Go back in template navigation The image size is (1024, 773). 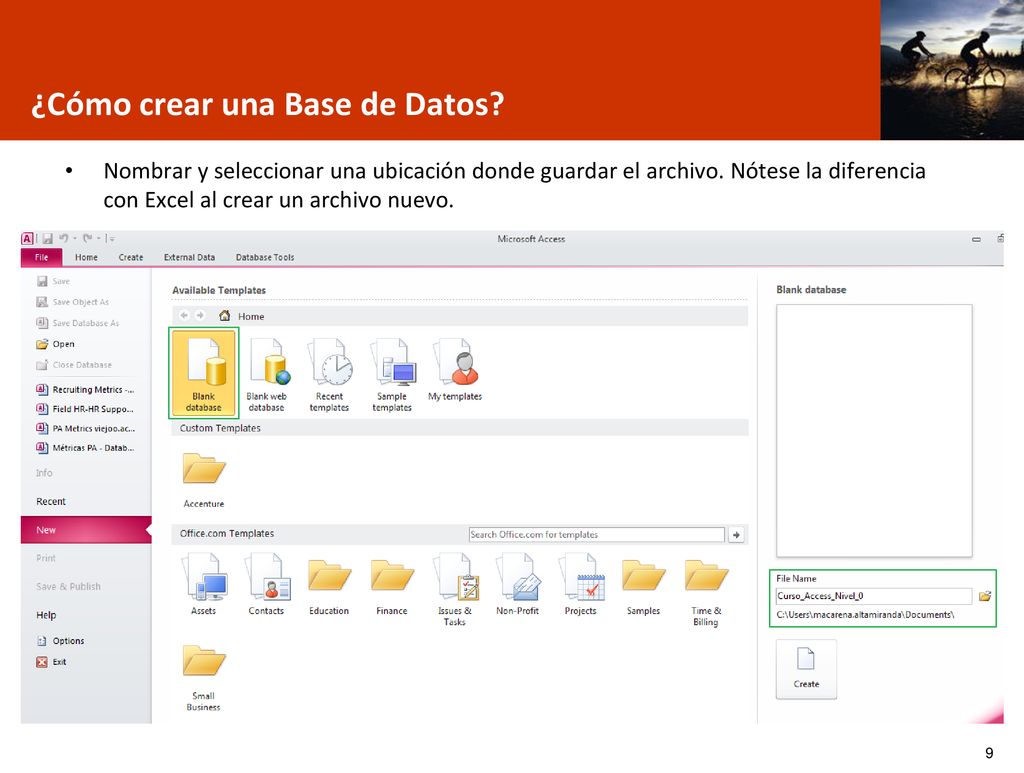(184, 315)
